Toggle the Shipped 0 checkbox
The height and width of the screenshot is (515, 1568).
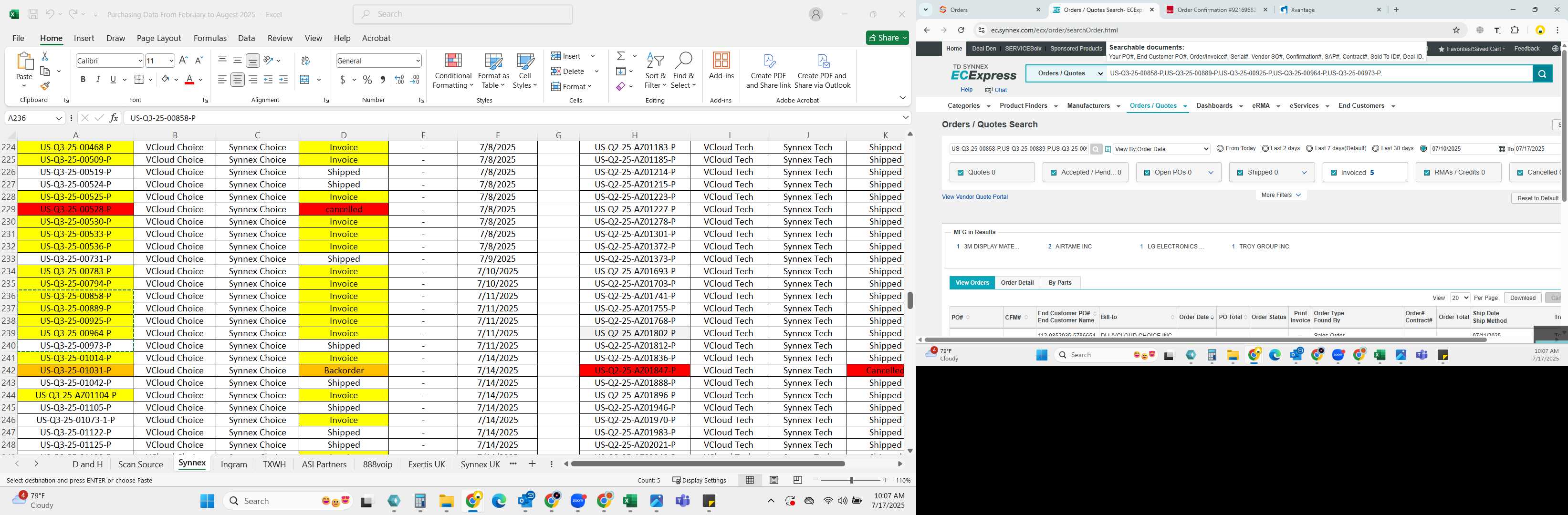click(1240, 173)
